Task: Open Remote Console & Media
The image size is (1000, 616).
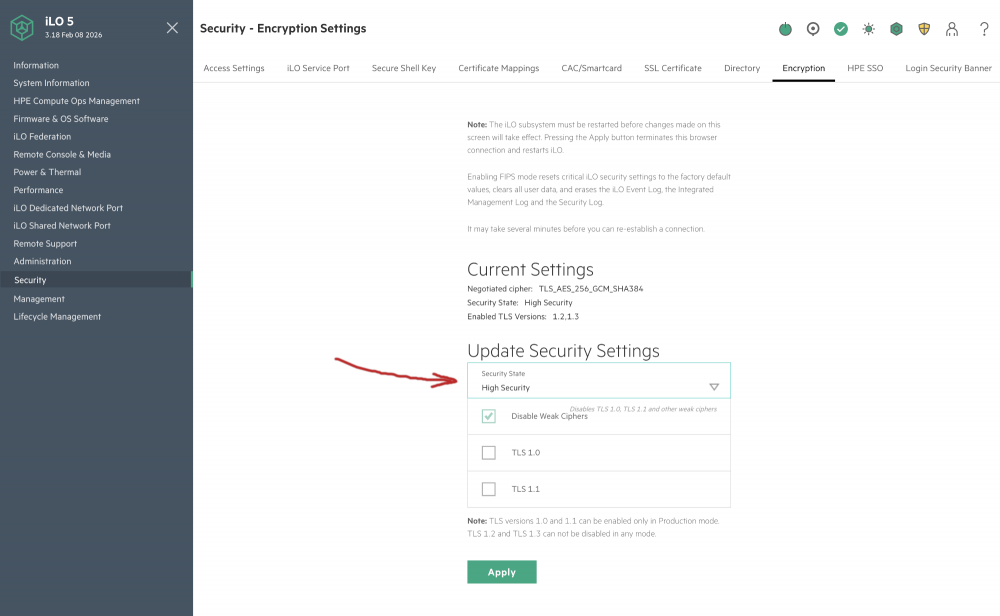Action: (62, 154)
